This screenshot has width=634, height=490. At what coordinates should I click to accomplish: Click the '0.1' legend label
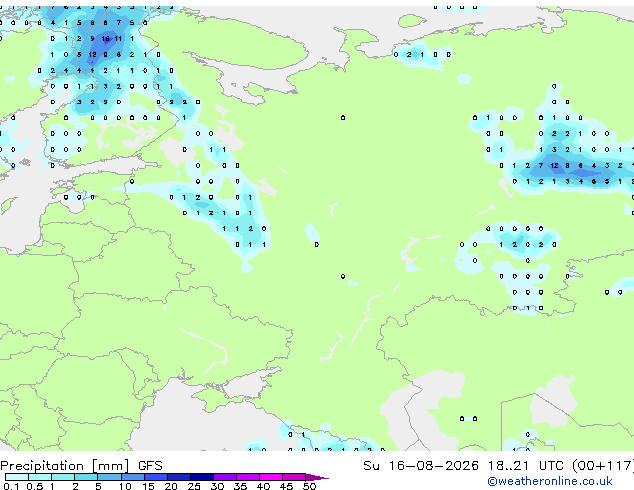pyautogui.click(x=11, y=486)
